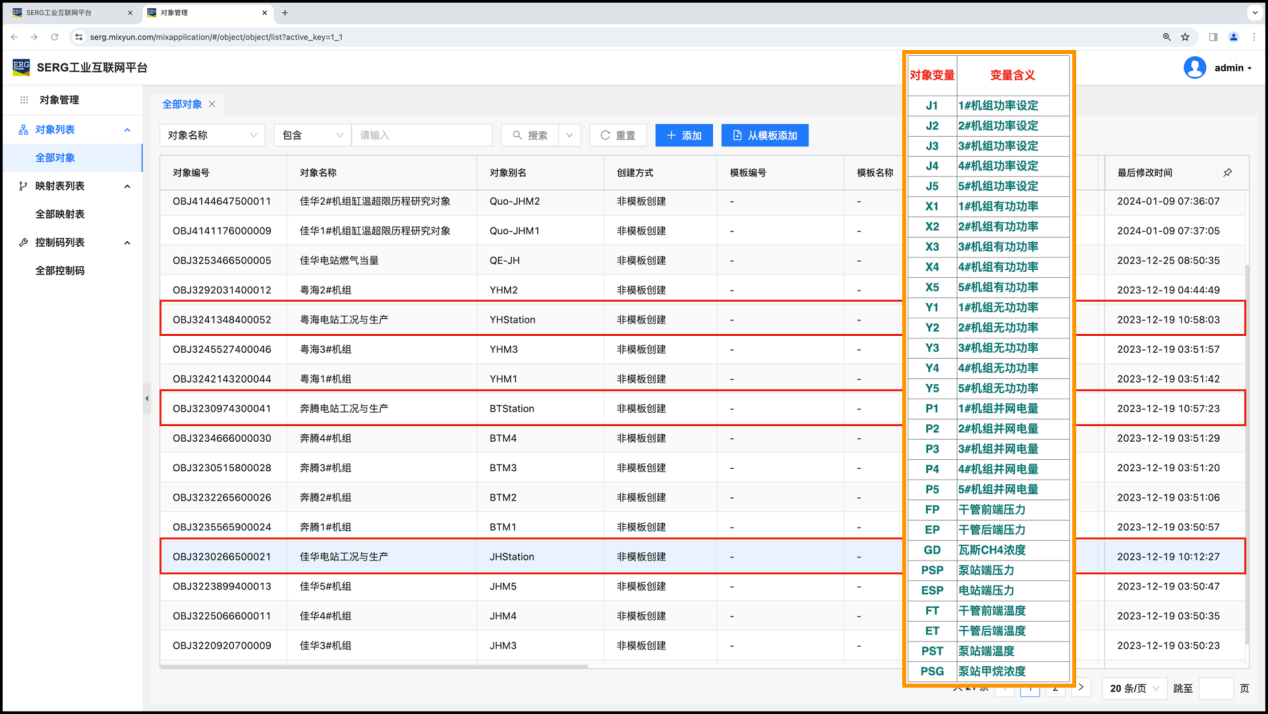Image resolution: width=1268 pixels, height=714 pixels.
Task: Select 全部控制码 in the sidebar
Action: (60, 270)
